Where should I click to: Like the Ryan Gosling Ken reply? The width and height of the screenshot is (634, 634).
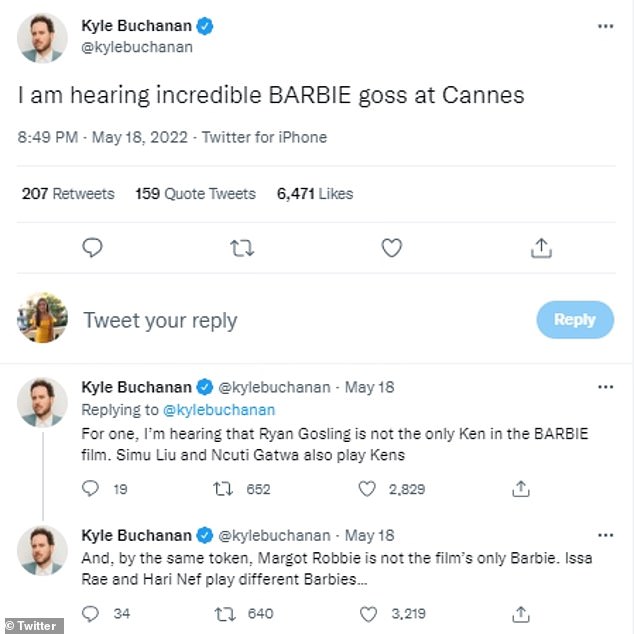point(367,489)
